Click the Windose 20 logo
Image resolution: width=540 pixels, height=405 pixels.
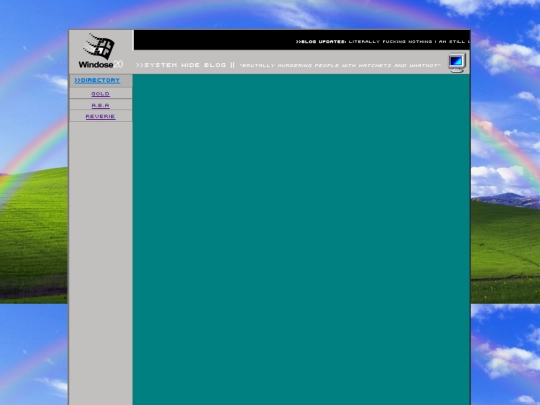point(101,51)
